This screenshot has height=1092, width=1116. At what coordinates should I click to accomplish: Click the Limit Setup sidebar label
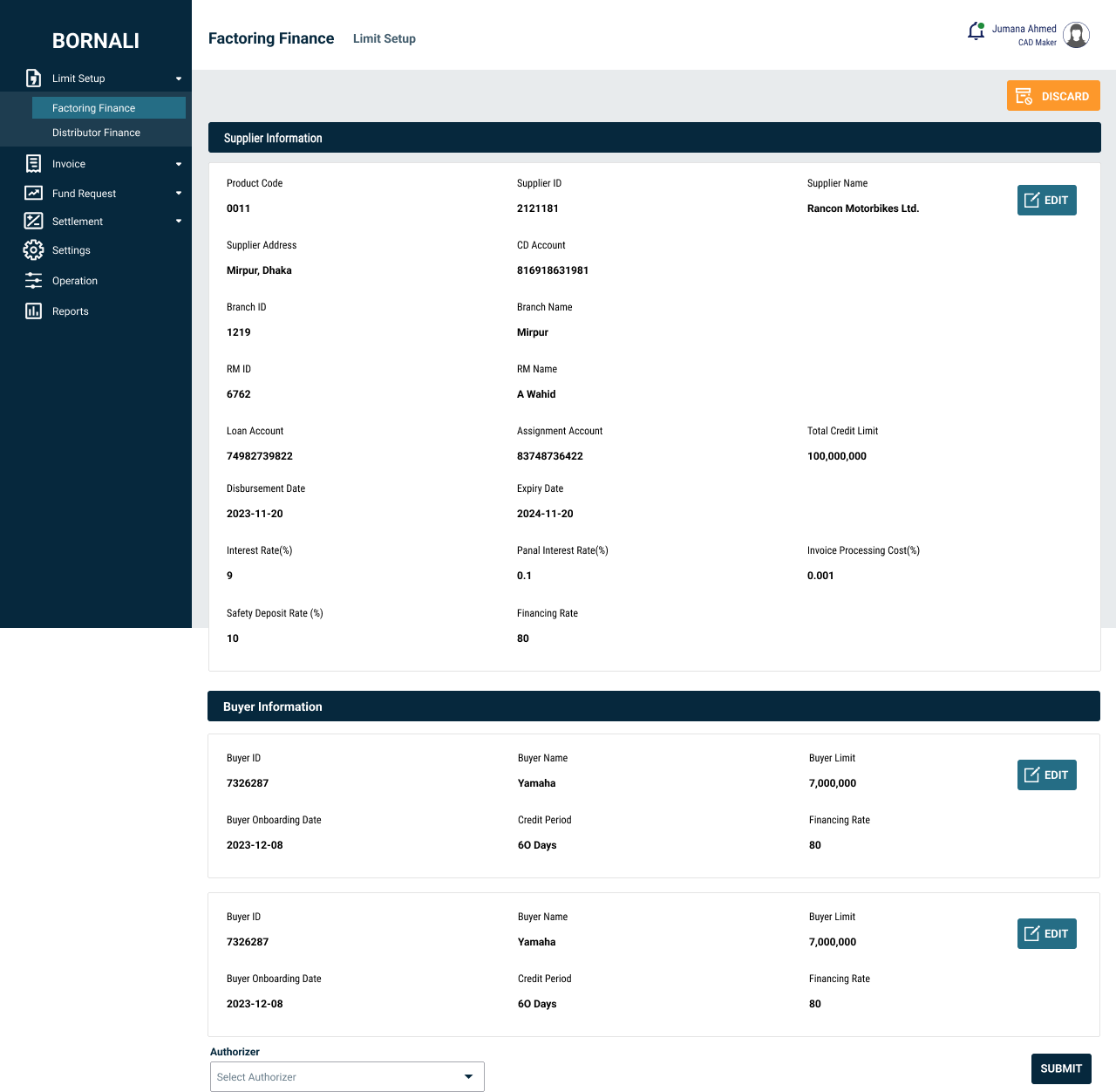point(78,78)
